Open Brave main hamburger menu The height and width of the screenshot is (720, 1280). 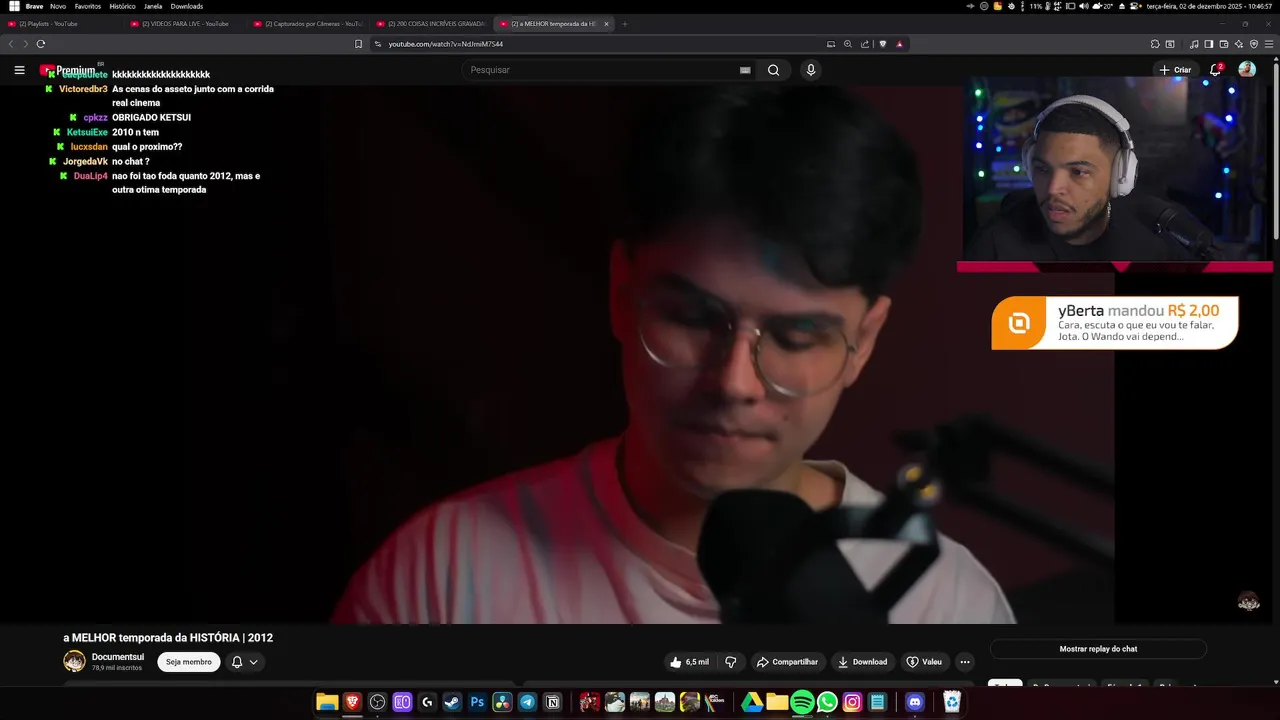[x=1269, y=44]
